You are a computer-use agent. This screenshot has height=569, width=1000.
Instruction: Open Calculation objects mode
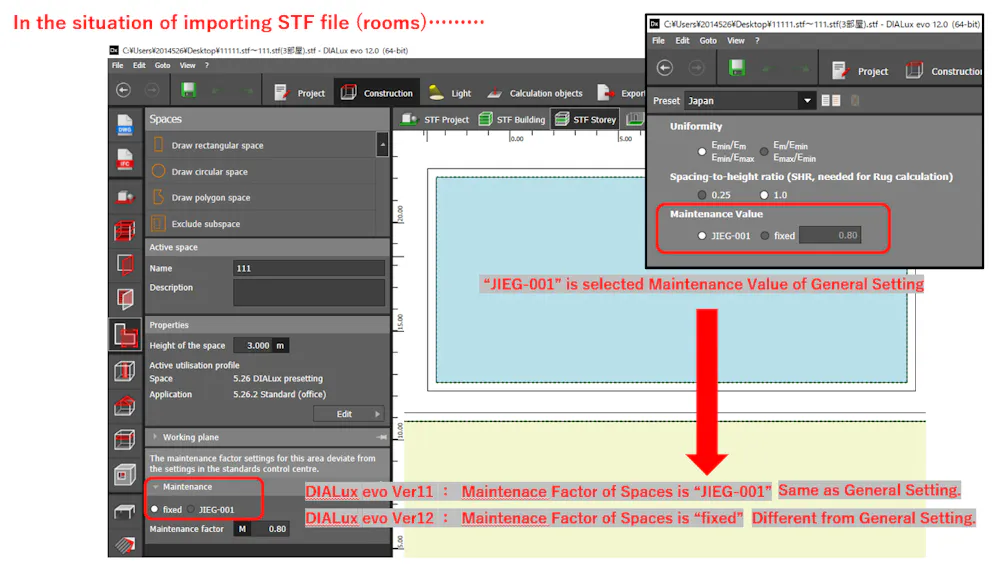(534, 93)
